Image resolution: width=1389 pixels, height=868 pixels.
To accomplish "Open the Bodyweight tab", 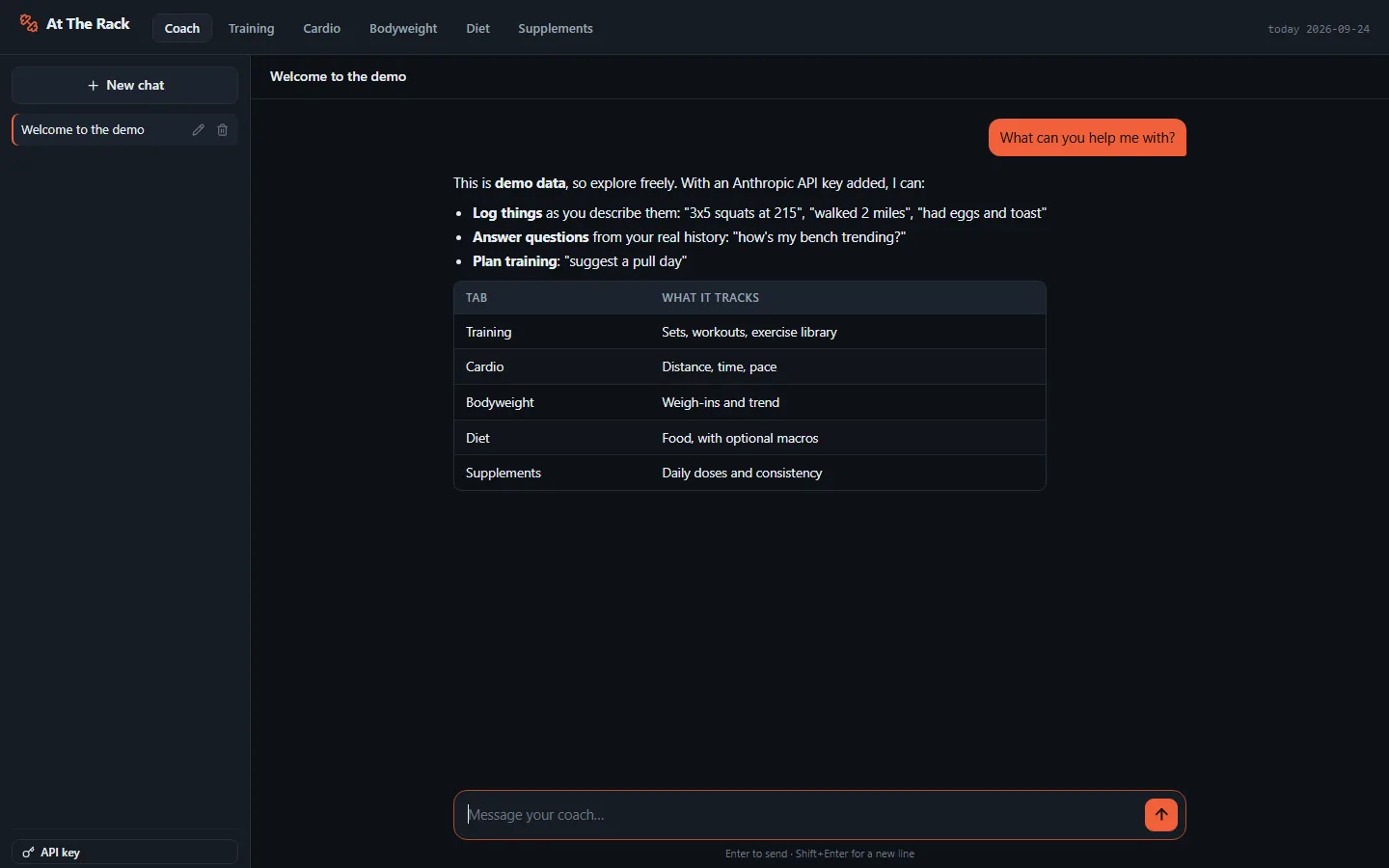I will [403, 28].
